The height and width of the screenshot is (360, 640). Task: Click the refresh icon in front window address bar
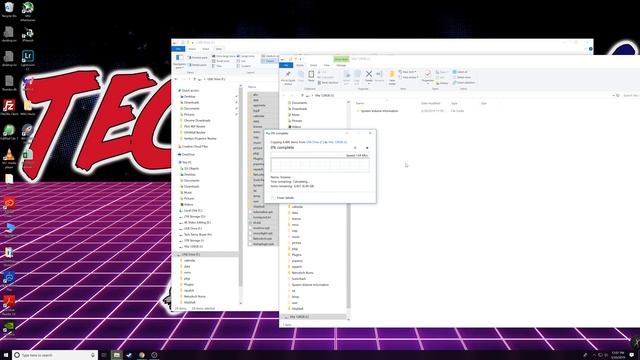(618, 96)
